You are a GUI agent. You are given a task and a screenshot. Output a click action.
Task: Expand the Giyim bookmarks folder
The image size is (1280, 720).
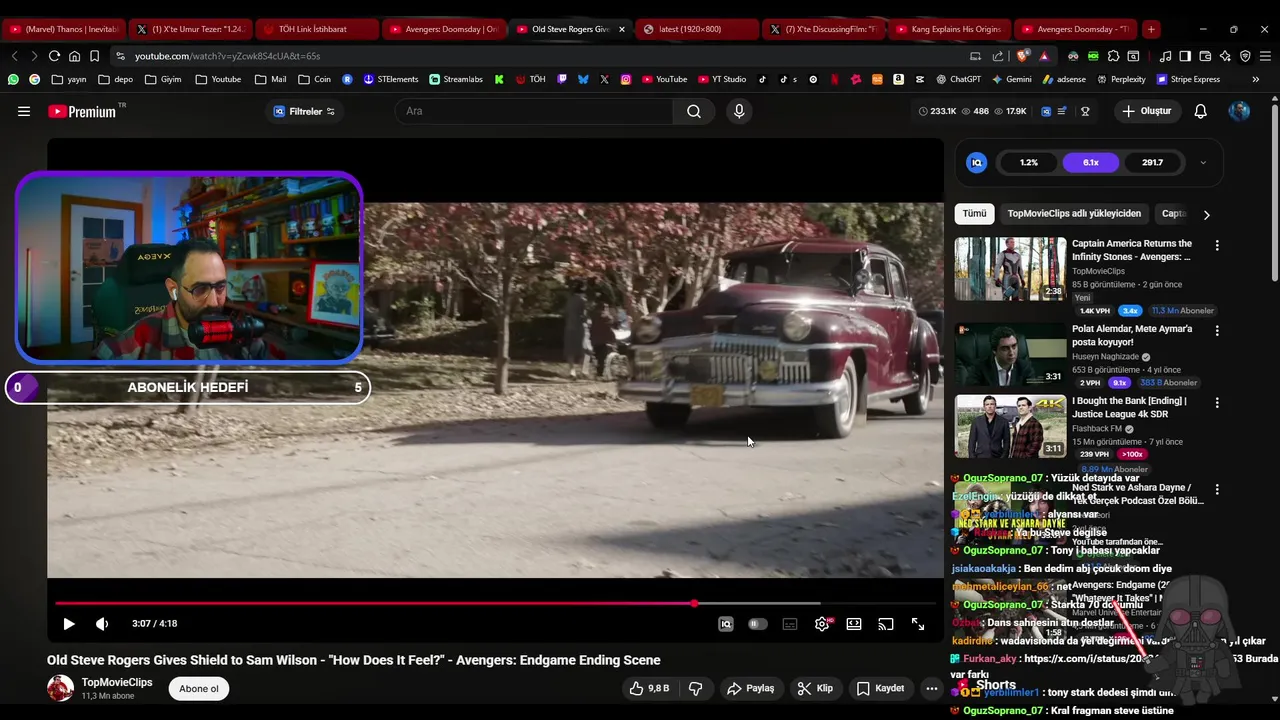163,79
